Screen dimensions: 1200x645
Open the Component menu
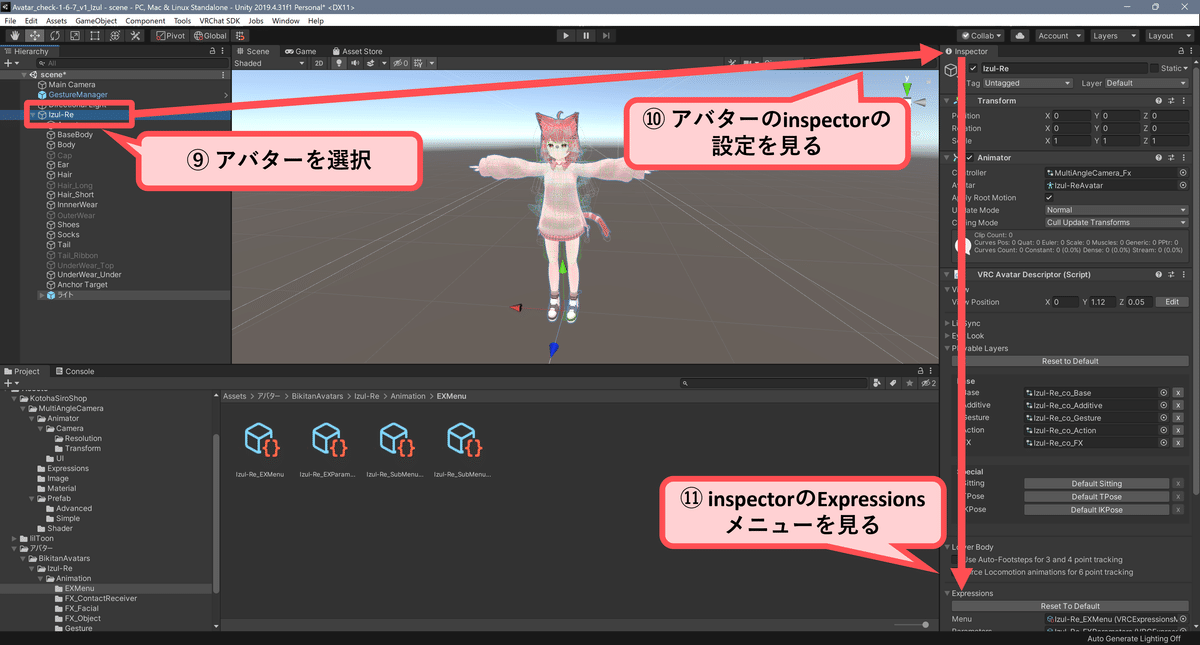[145, 20]
